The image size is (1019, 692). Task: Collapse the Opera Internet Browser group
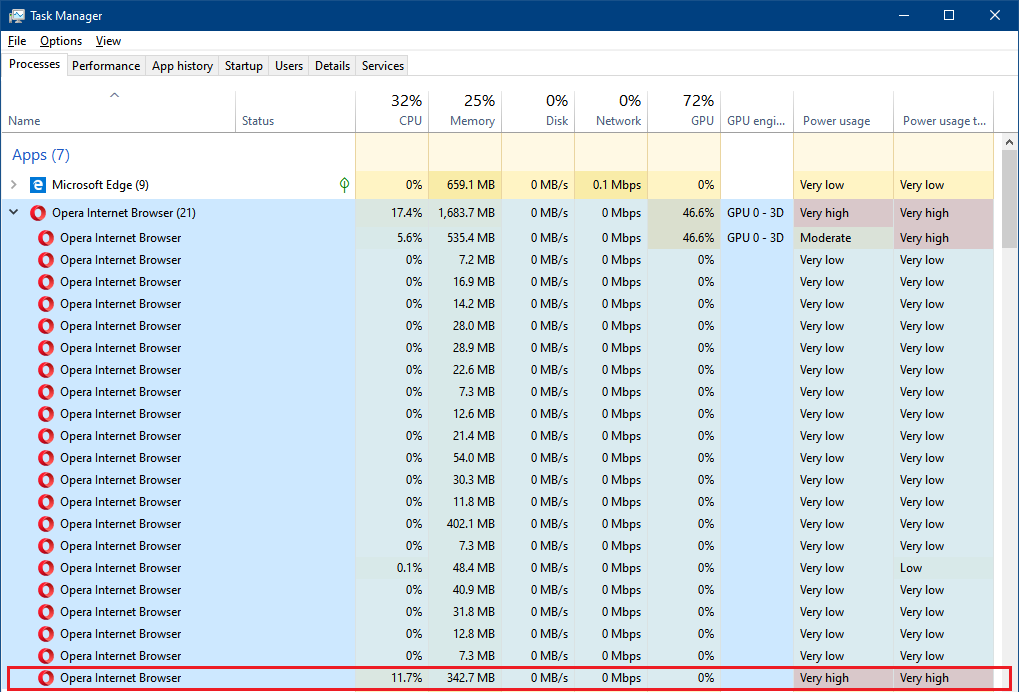click(x=14, y=213)
